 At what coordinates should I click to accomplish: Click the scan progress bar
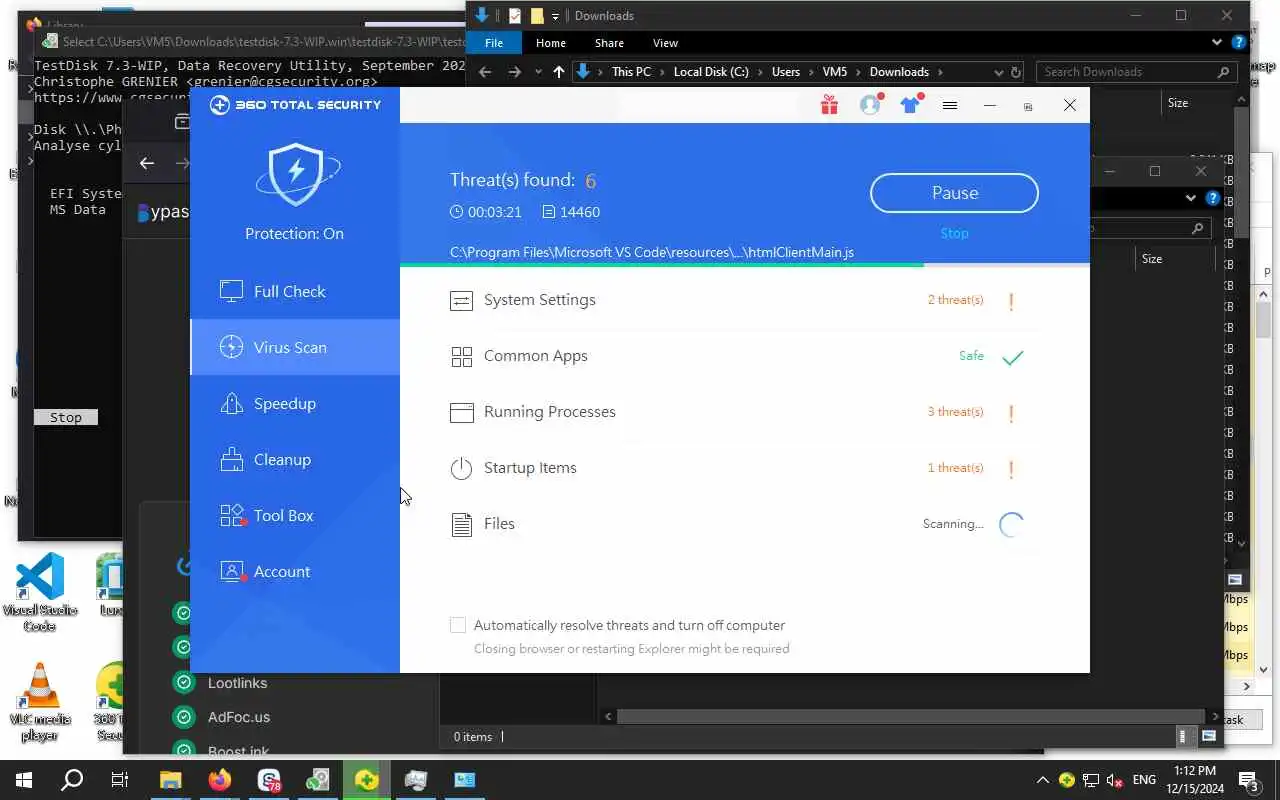[x=744, y=265]
